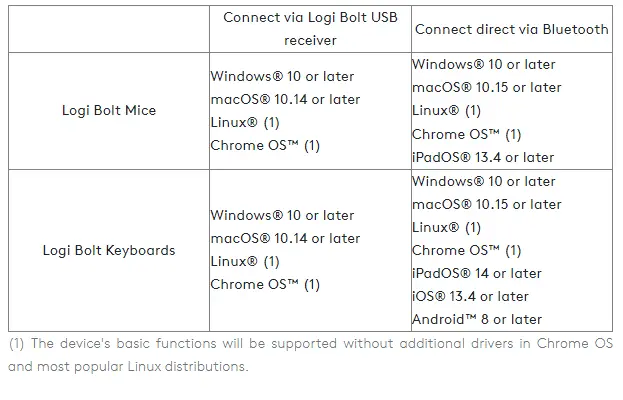Click the "Android 8 or later" entry

point(477,319)
